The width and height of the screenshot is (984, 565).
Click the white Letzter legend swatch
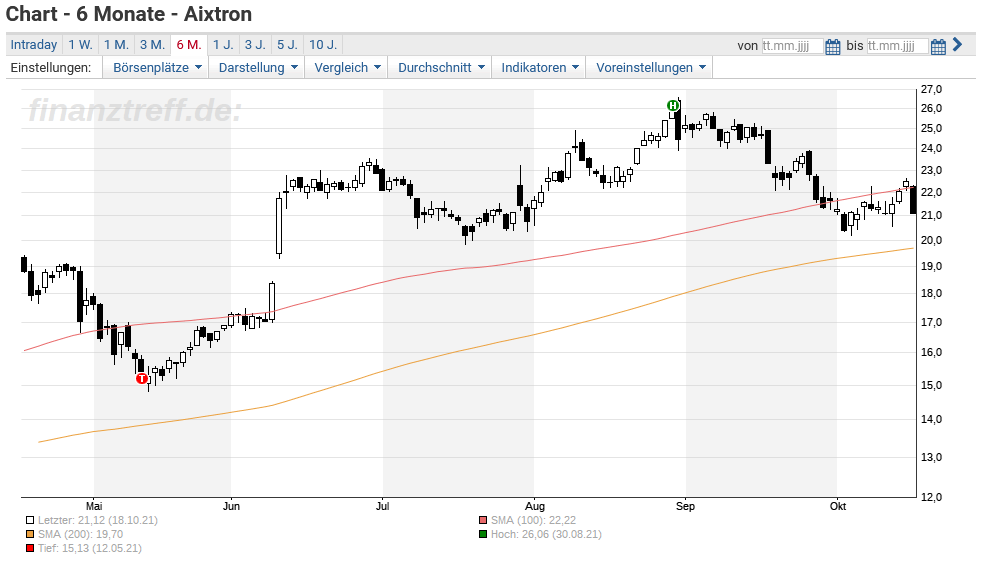[29, 520]
